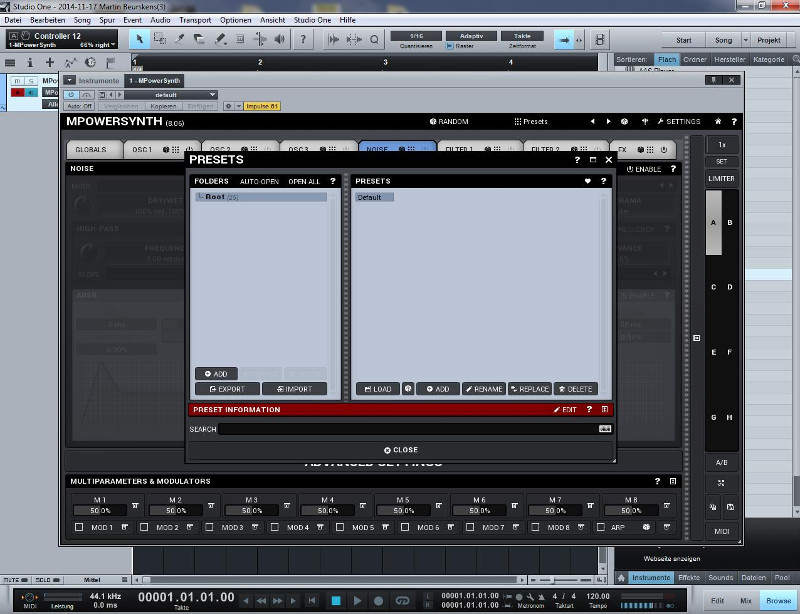
Task: Open the Transport menu
Action: (195, 20)
